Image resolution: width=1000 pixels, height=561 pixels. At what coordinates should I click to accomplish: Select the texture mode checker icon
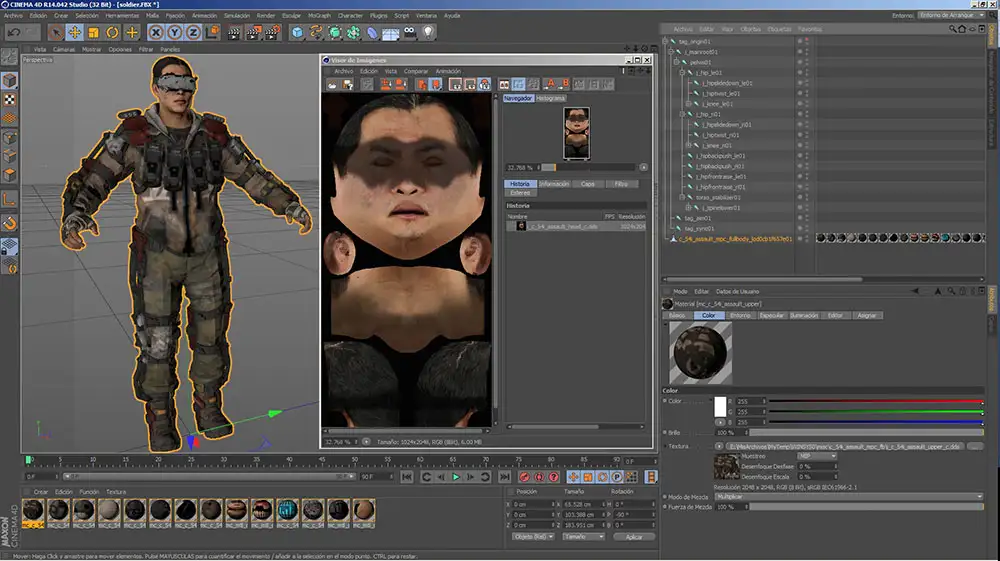[x=10, y=99]
